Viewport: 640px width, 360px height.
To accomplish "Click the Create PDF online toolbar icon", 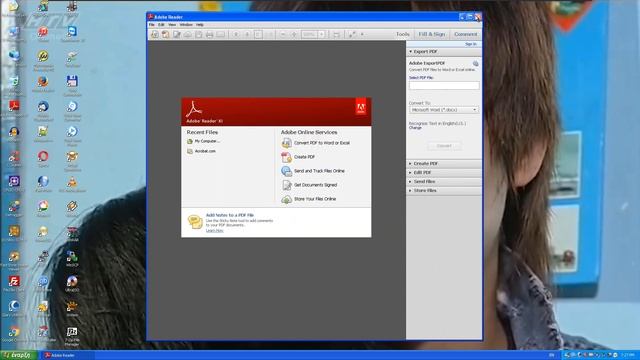I will [166, 35].
